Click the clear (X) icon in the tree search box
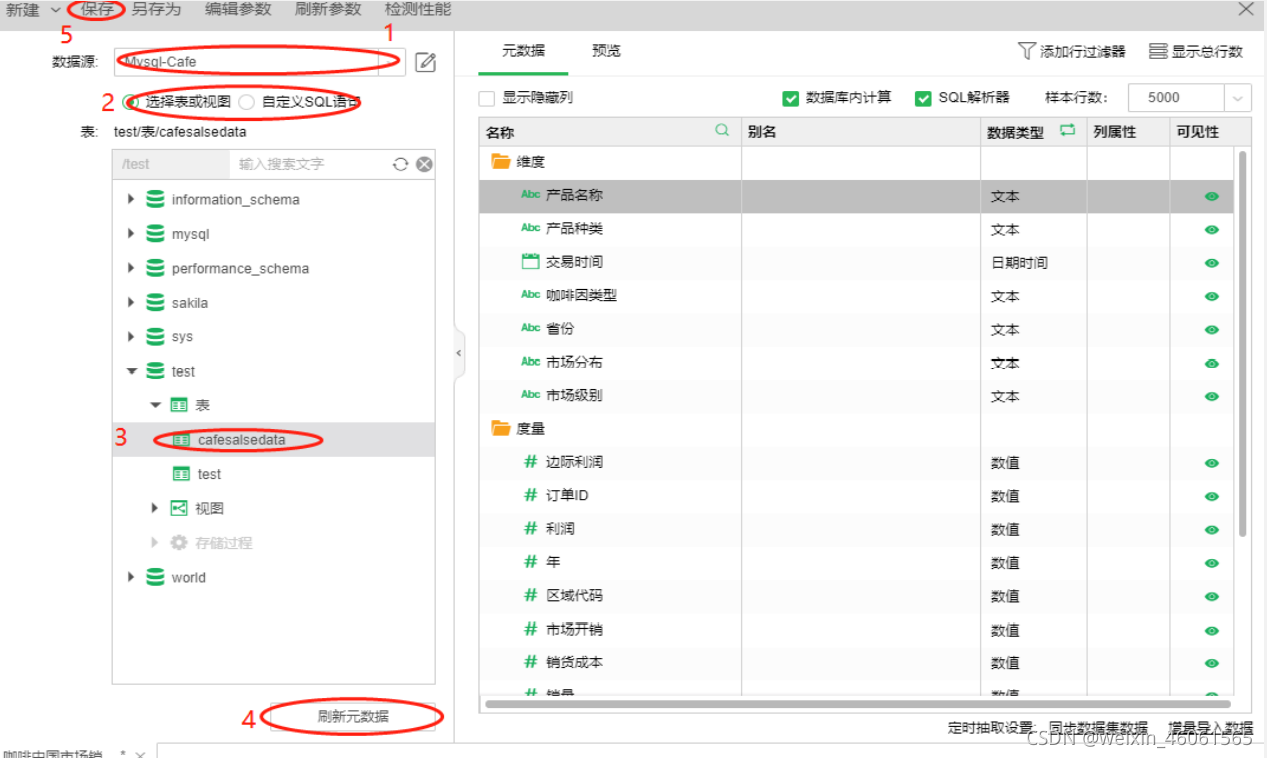 click(x=424, y=163)
